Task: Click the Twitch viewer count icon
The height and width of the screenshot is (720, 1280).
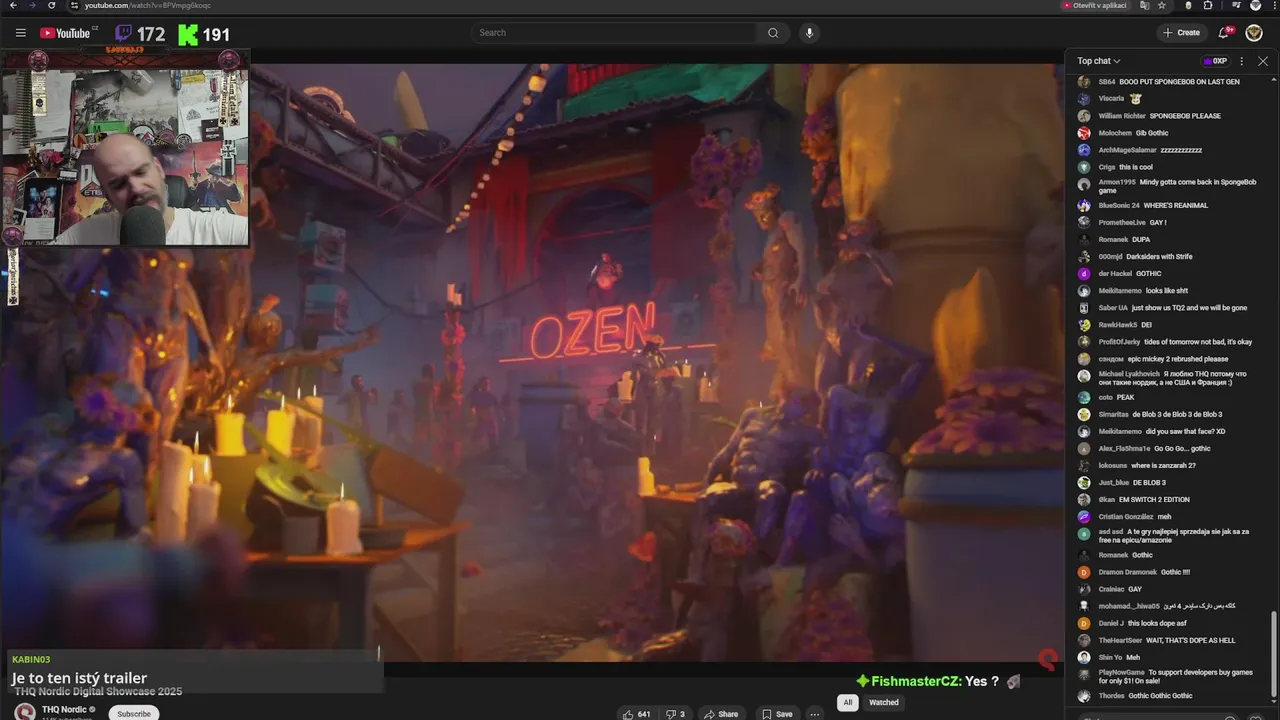Action: (123, 34)
